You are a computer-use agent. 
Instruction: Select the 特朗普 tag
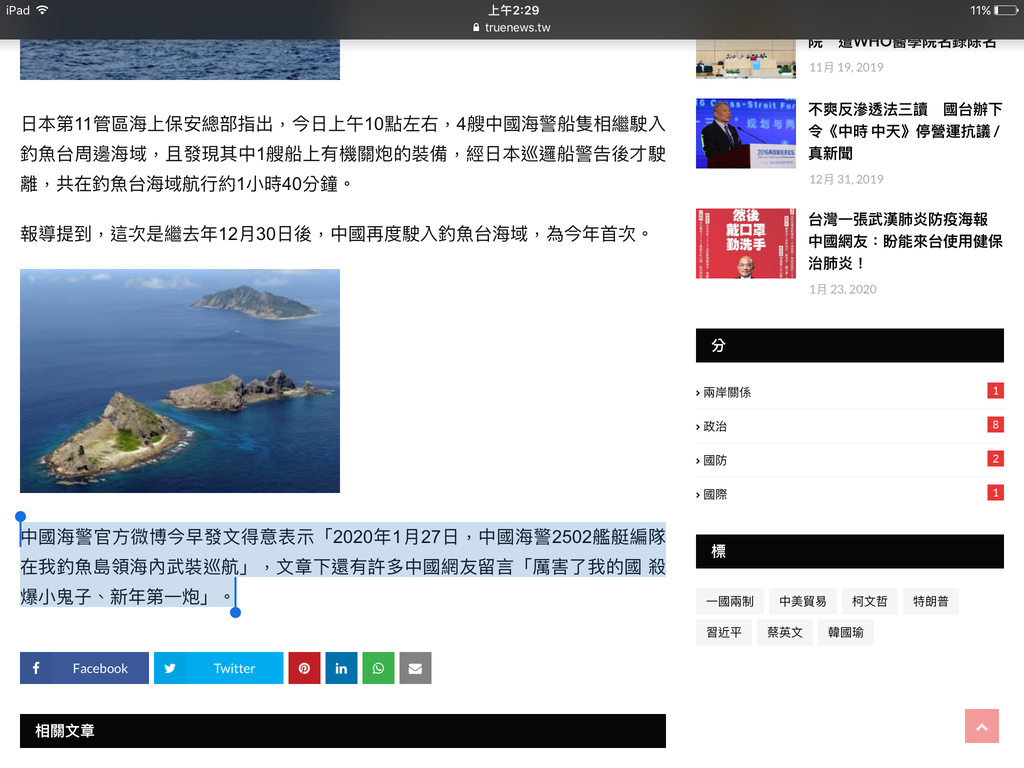[x=931, y=601]
